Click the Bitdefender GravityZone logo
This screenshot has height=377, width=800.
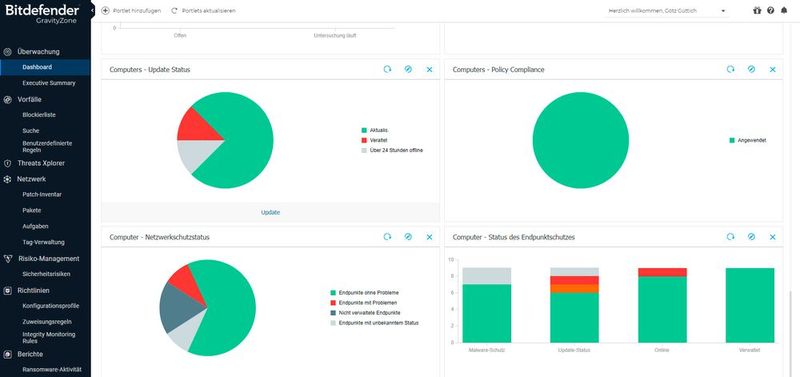[43, 13]
